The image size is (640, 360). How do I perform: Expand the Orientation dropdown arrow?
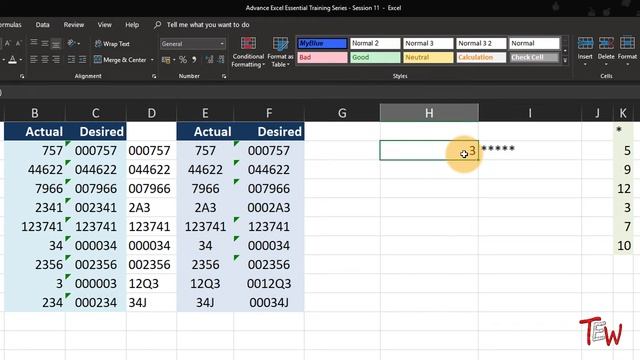tap(78, 44)
